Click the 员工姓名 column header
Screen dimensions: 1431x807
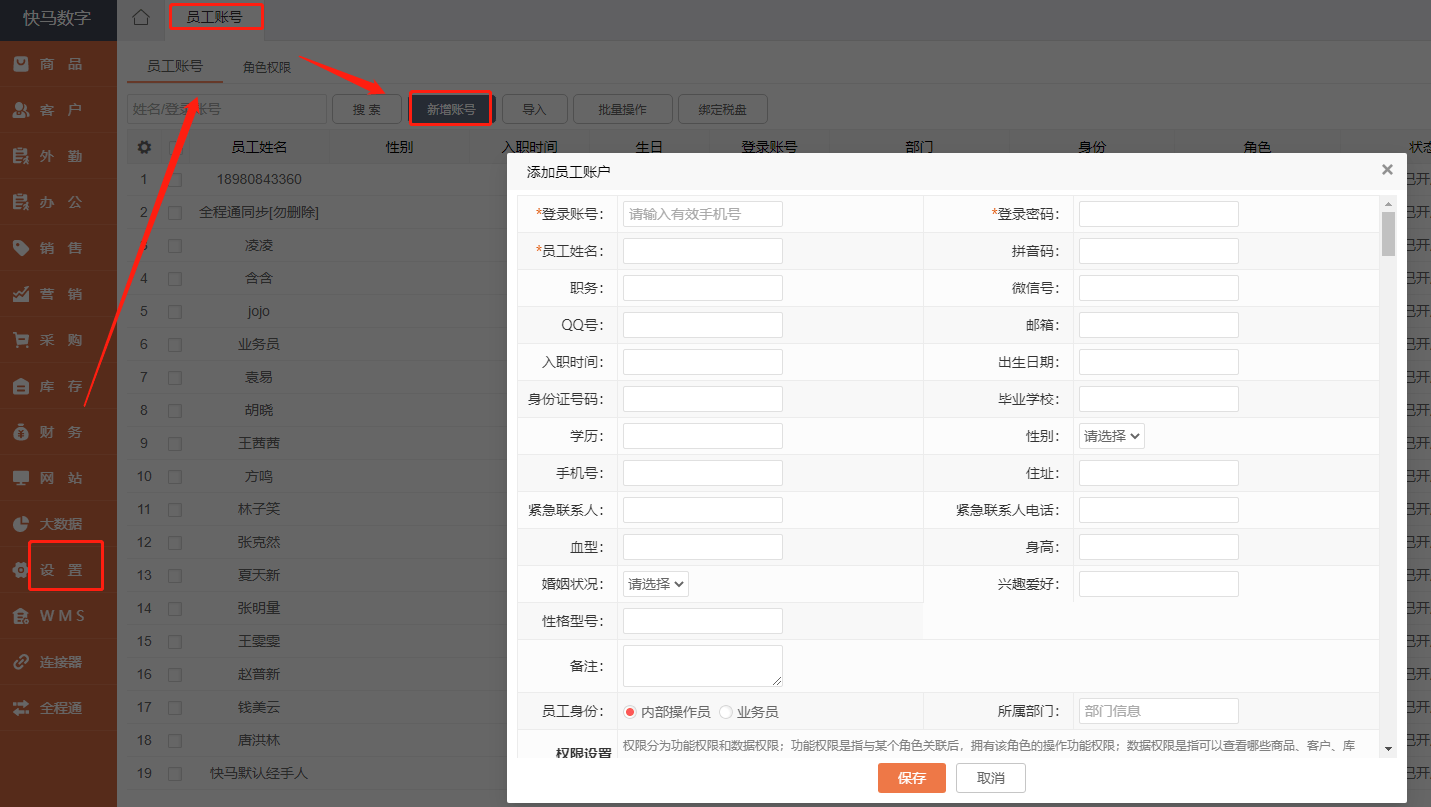[x=259, y=147]
